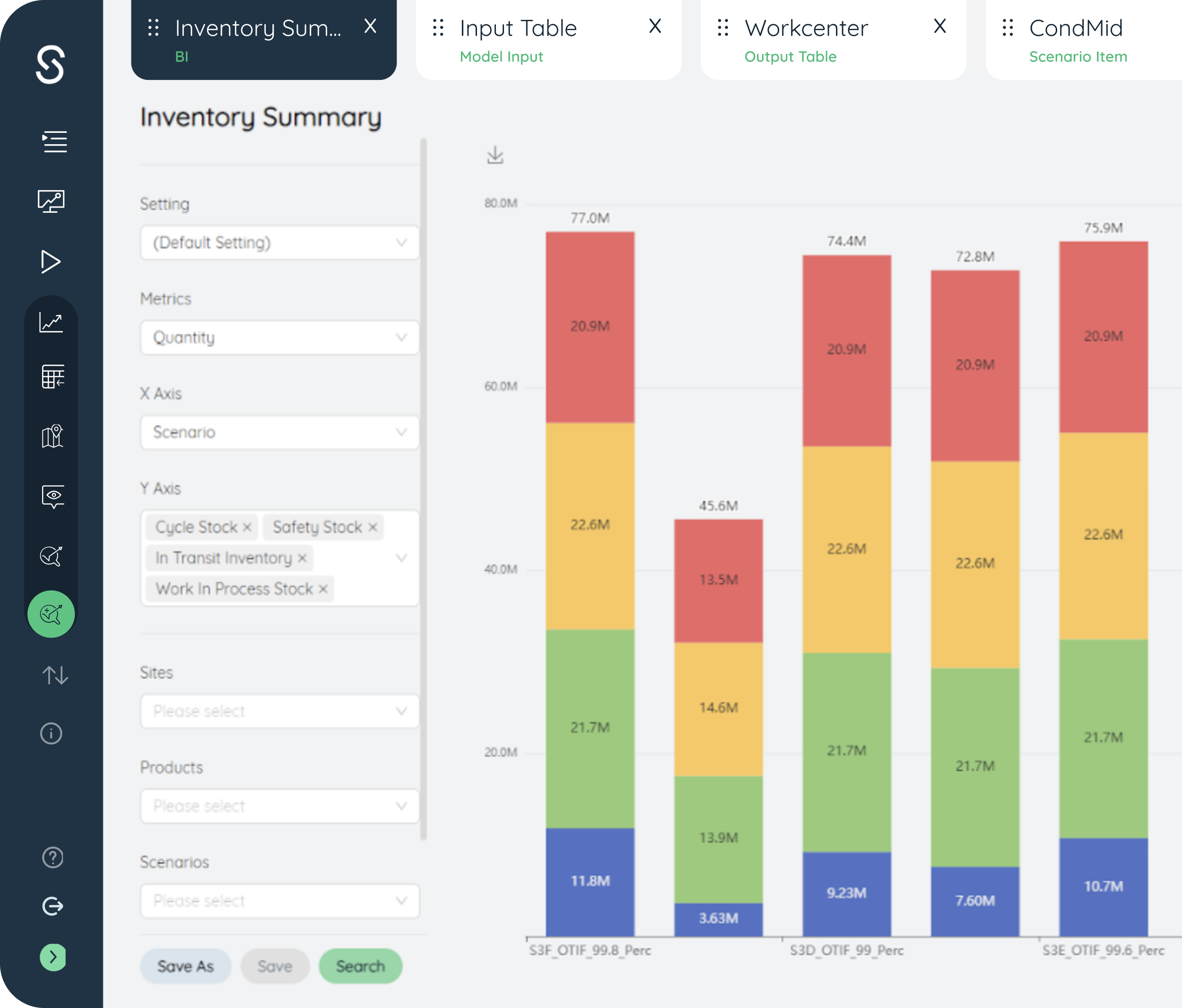Switch to the Input Table tab
Screen dimensions: 1182x1008
548,40
